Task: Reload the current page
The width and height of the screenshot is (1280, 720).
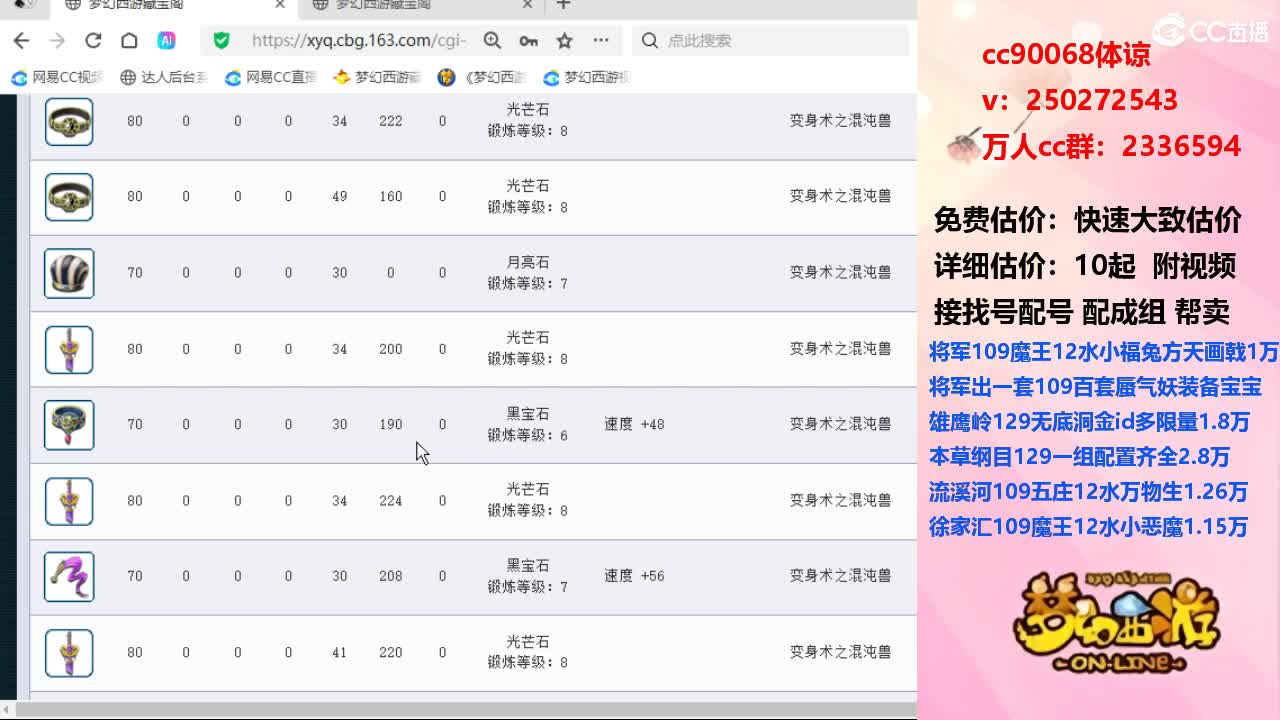Action: [93, 40]
